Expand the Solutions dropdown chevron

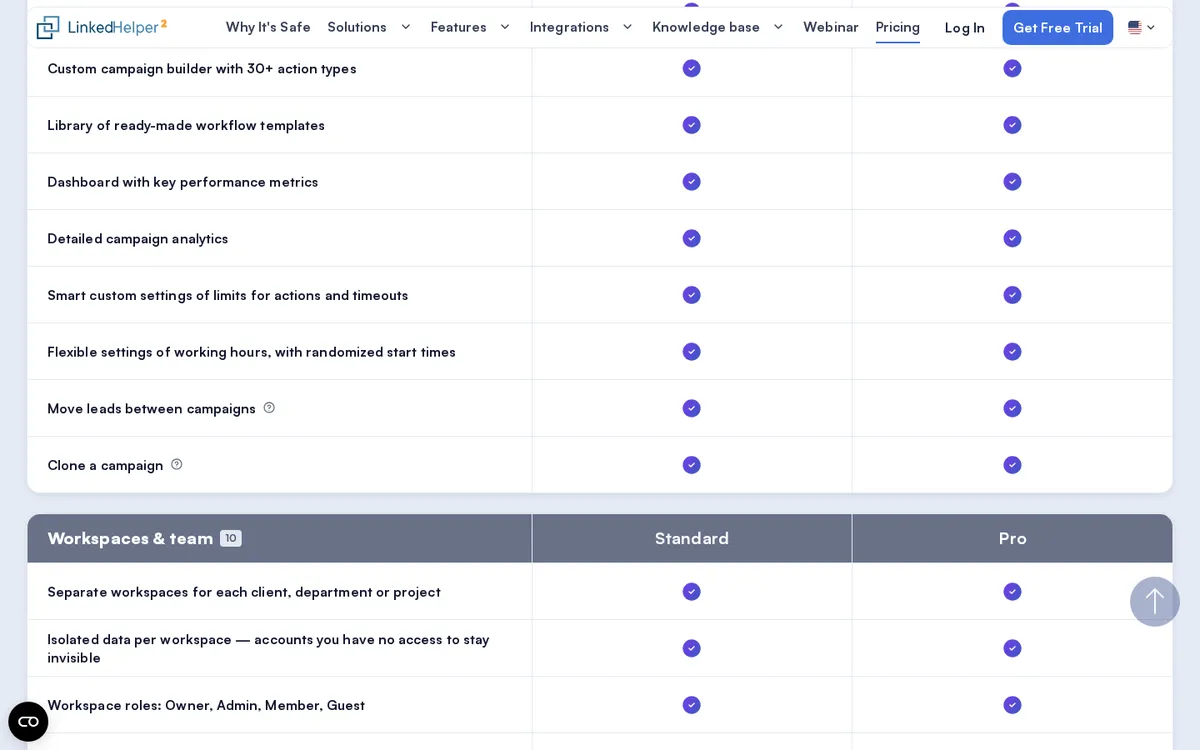[x=405, y=27]
